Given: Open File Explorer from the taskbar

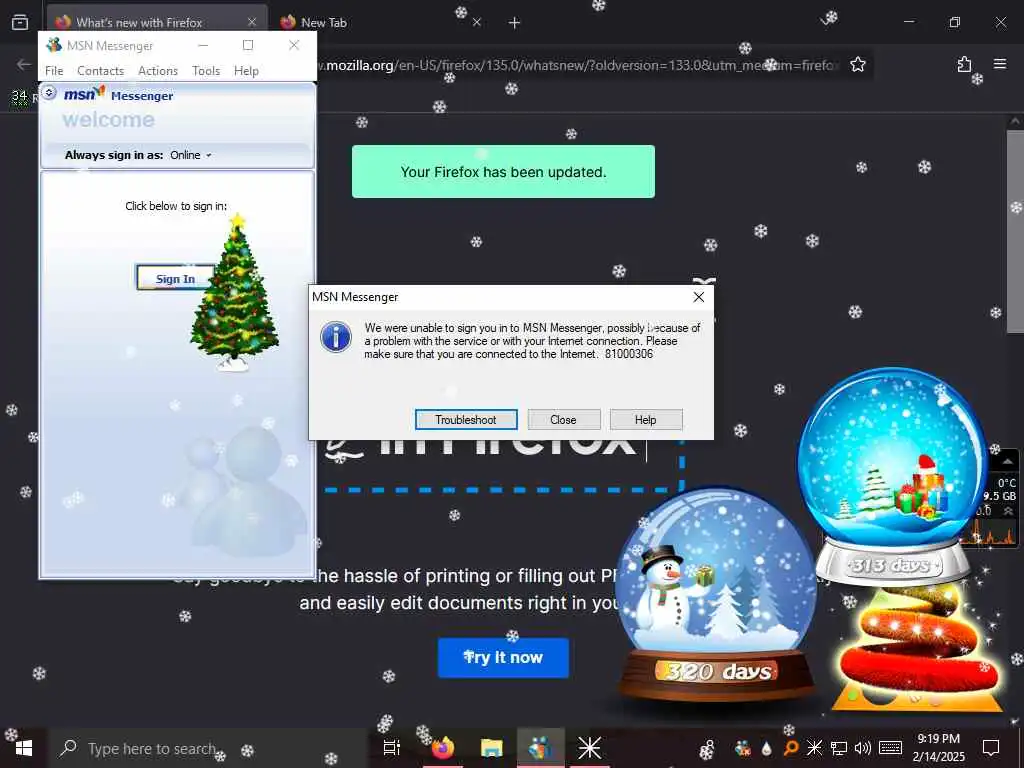Looking at the screenshot, I should (x=491, y=748).
